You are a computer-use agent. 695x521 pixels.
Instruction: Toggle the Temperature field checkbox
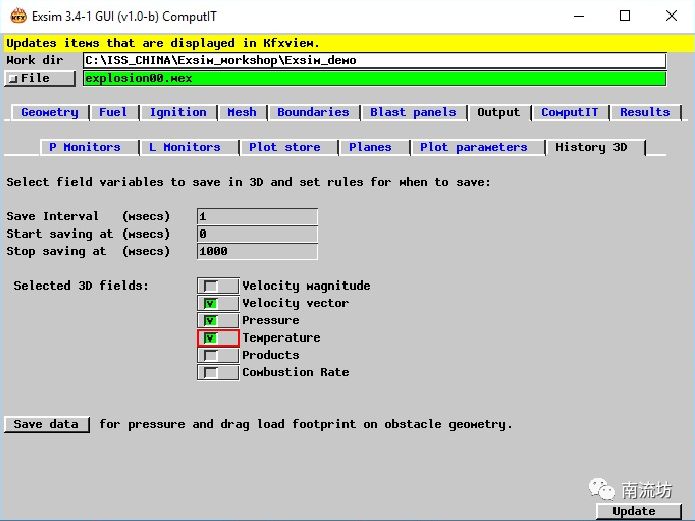(x=218, y=338)
